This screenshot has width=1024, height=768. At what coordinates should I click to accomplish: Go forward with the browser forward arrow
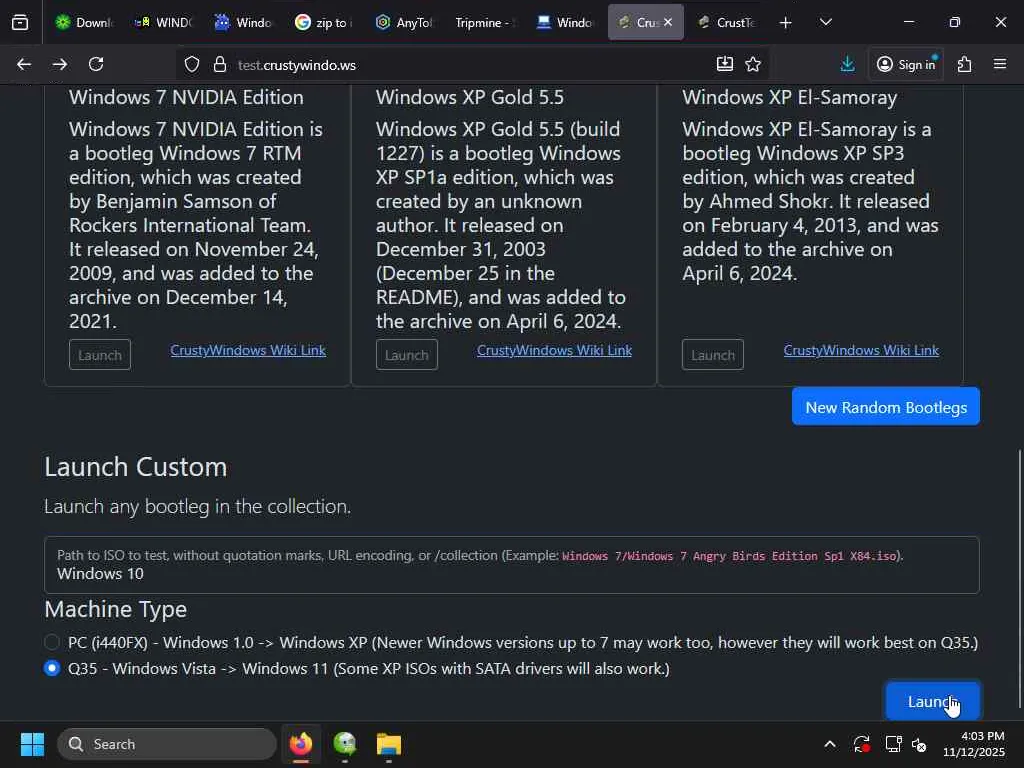60,64
